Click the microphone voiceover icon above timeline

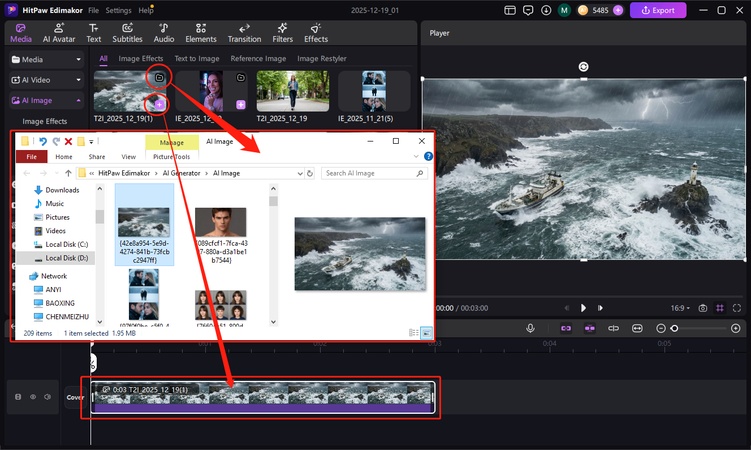tap(532, 328)
